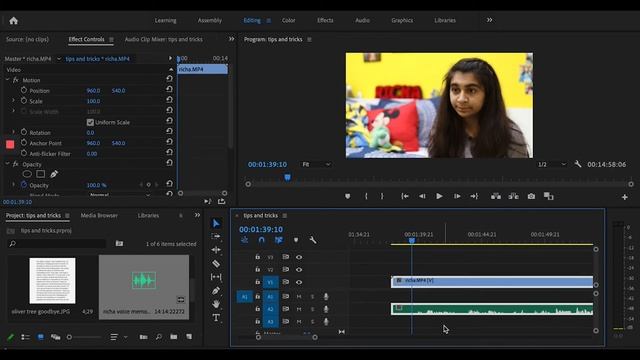Screen dimensions: 640x360
Task: Click Mark Out bracket
Action: (382, 196)
